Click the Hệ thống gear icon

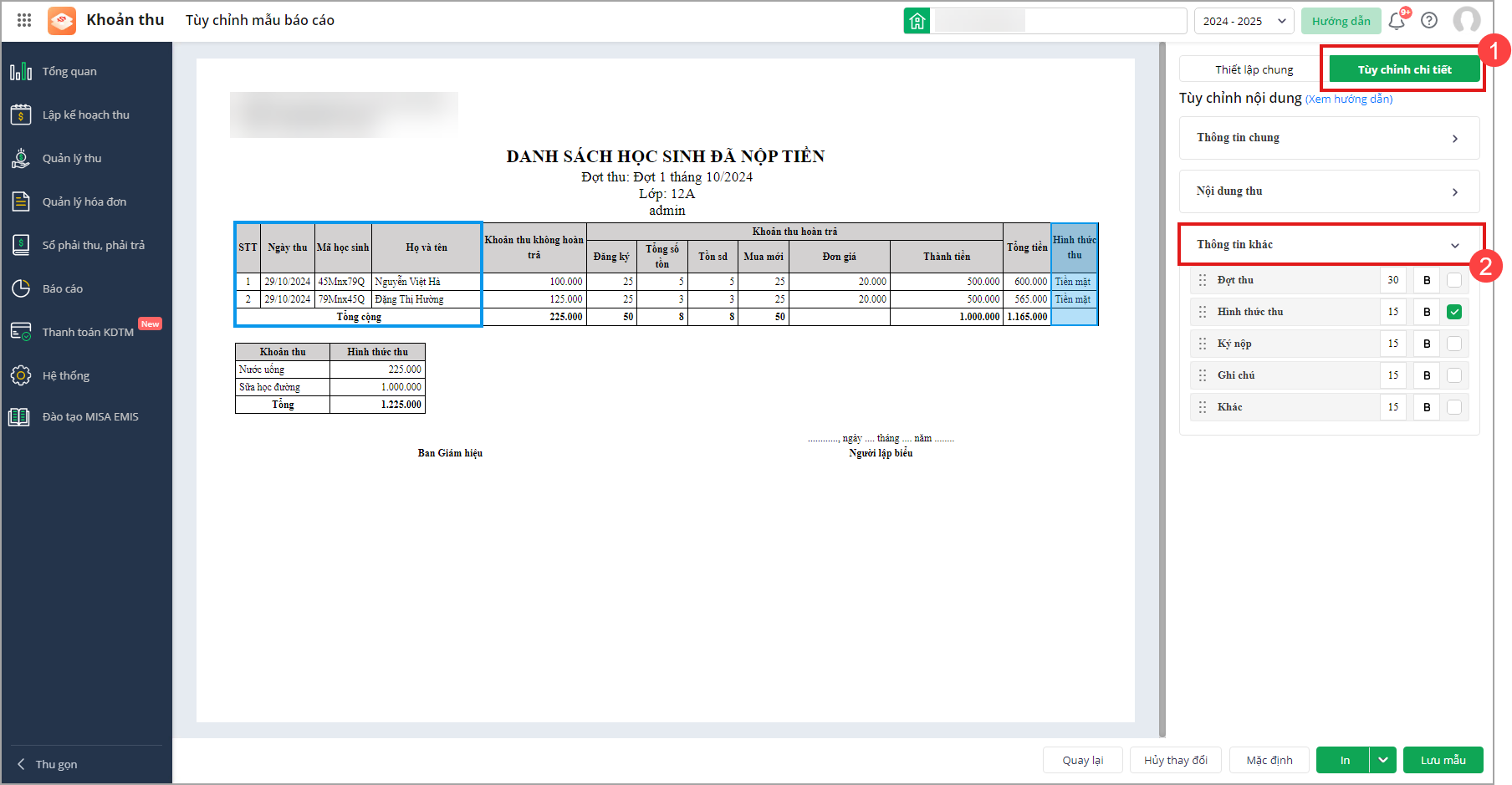coord(21,375)
